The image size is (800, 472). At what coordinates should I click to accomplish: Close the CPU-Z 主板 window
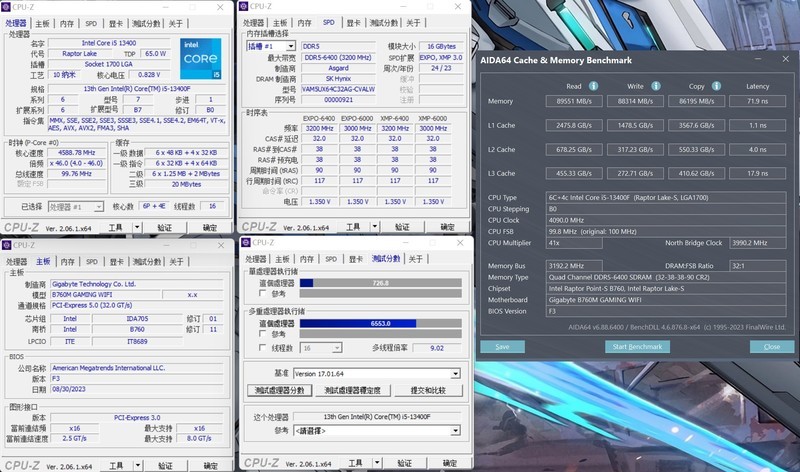[221, 245]
